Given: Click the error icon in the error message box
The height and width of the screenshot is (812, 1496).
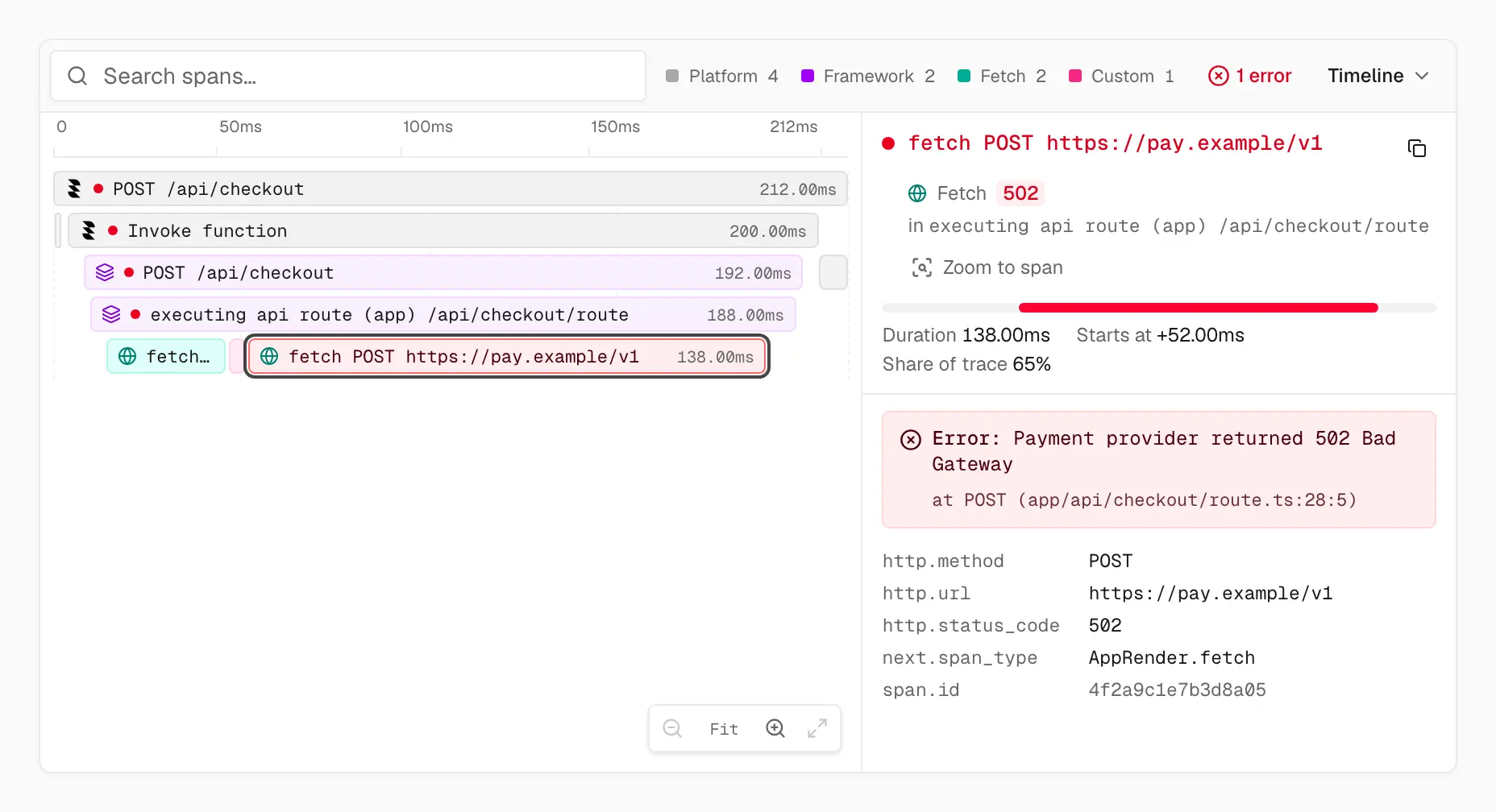Looking at the screenshot, I should [911, 439].
